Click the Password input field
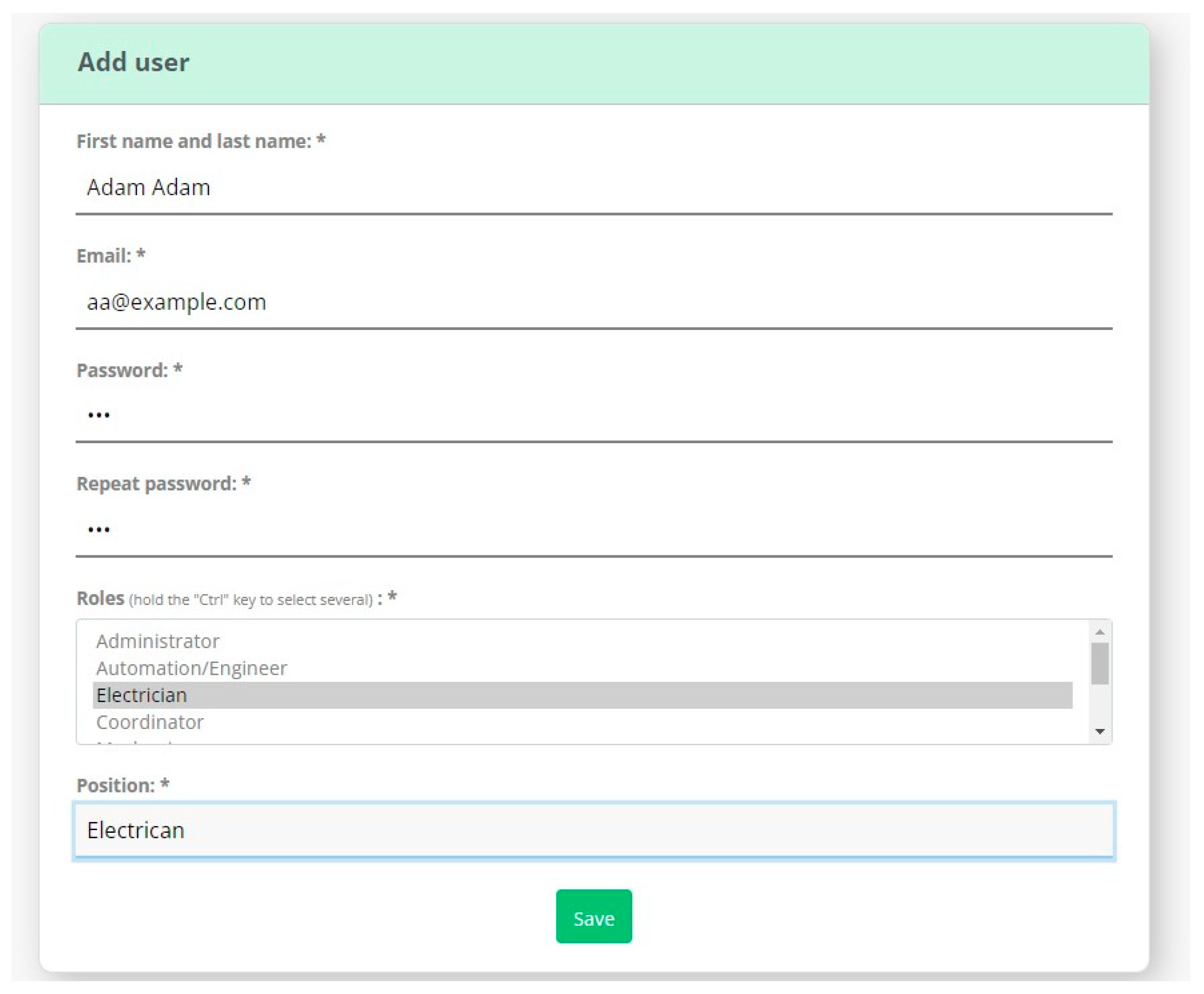 [x=593, y=415]
